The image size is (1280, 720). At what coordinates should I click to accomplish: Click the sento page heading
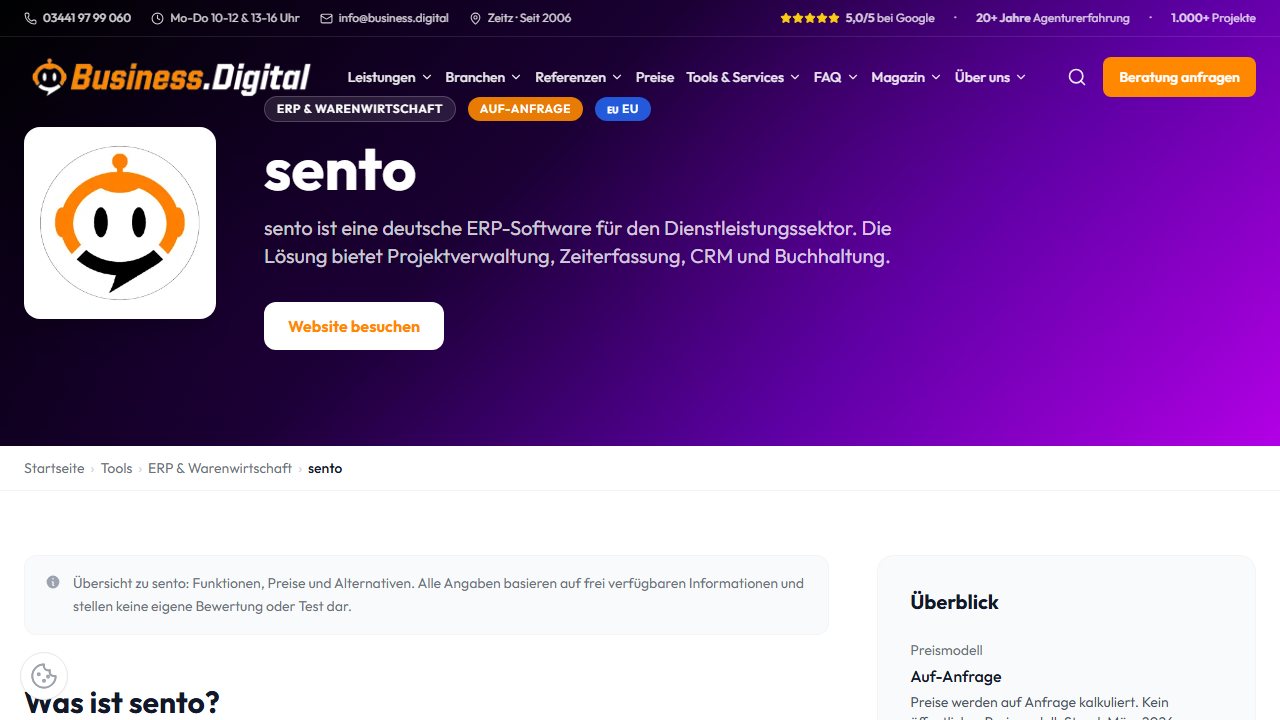pyautogui.click(x=340, y=171)
